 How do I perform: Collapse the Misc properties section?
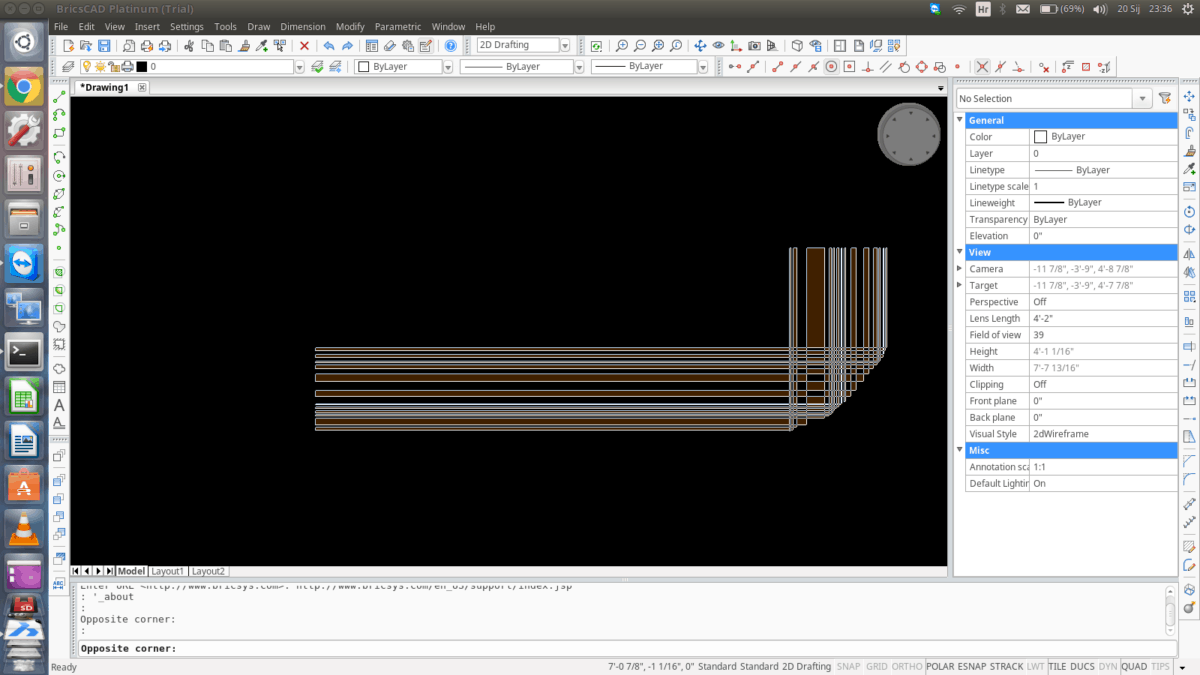coord(960,450)
